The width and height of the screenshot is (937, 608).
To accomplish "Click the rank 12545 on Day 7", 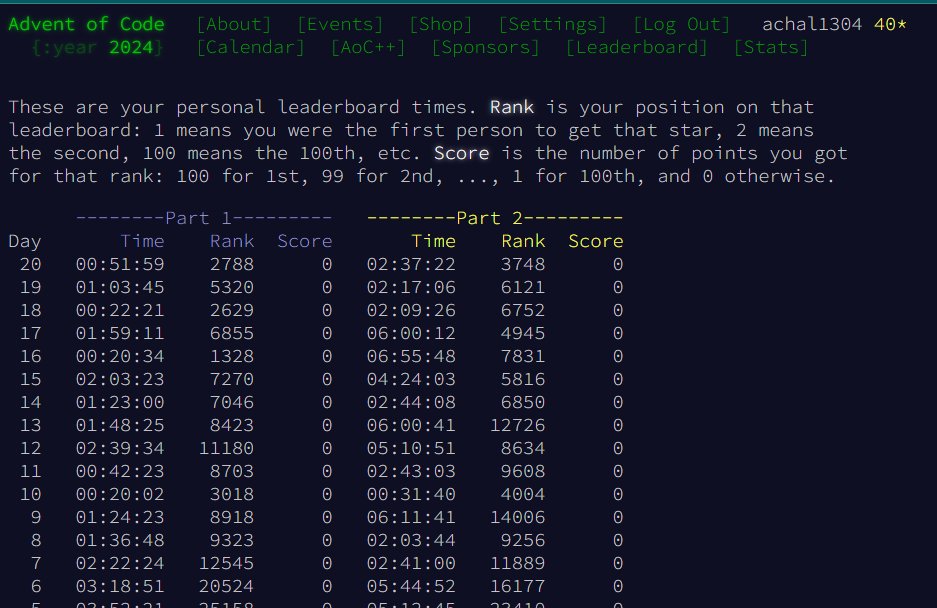I will [x=226, y=563].
